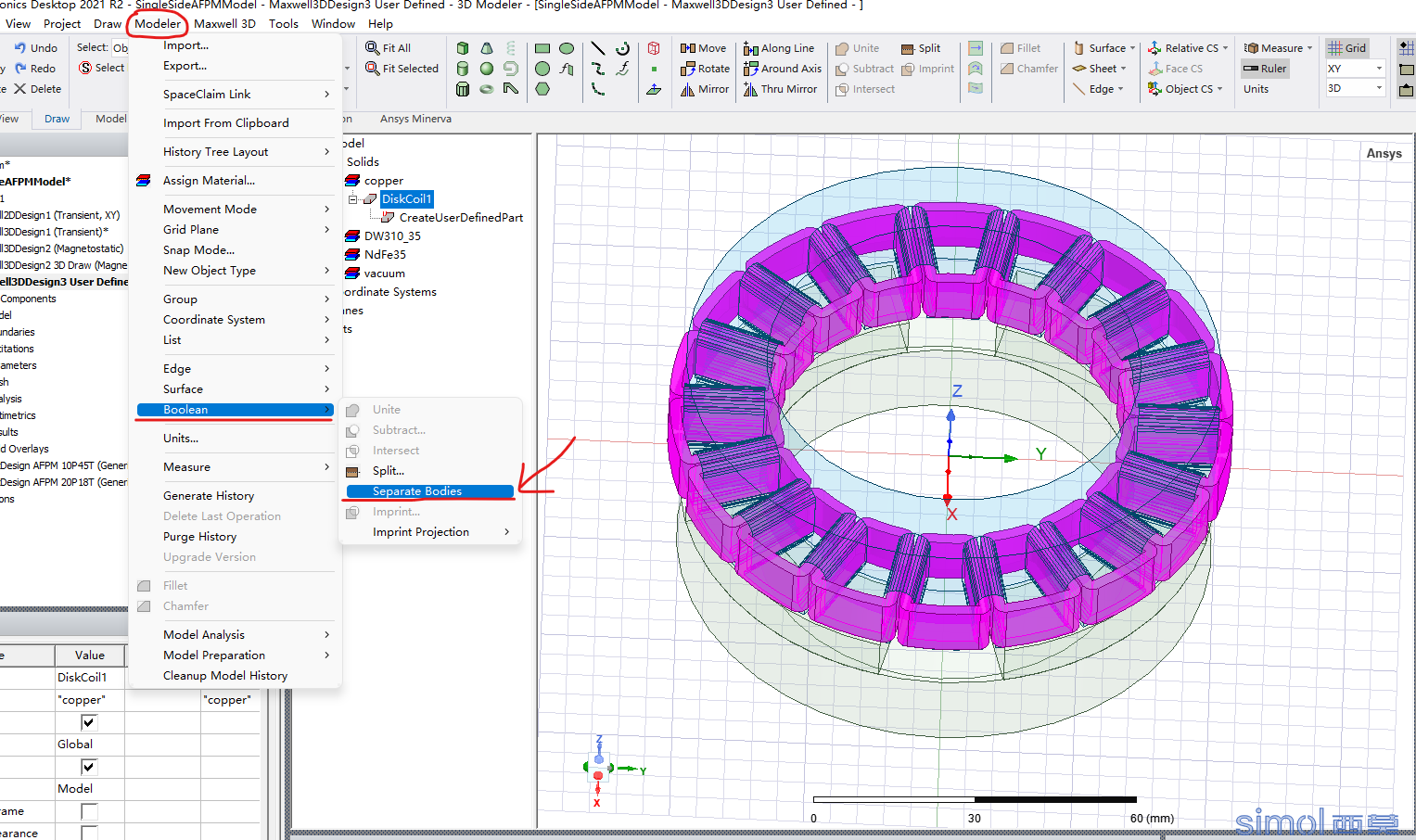Open Imprint Projection submenu
This screenshot has width=1416, height=840.
tap(429, 532)
